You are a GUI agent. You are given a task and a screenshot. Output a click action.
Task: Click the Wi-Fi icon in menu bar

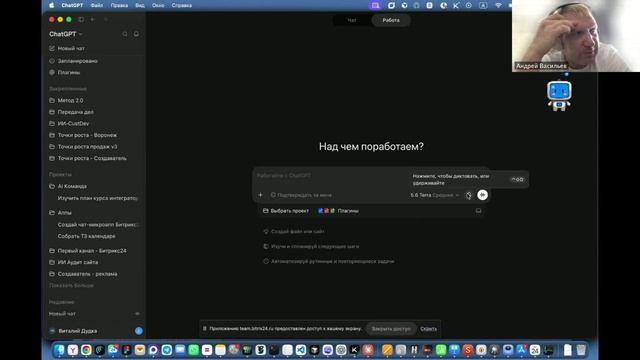point(498,5)
